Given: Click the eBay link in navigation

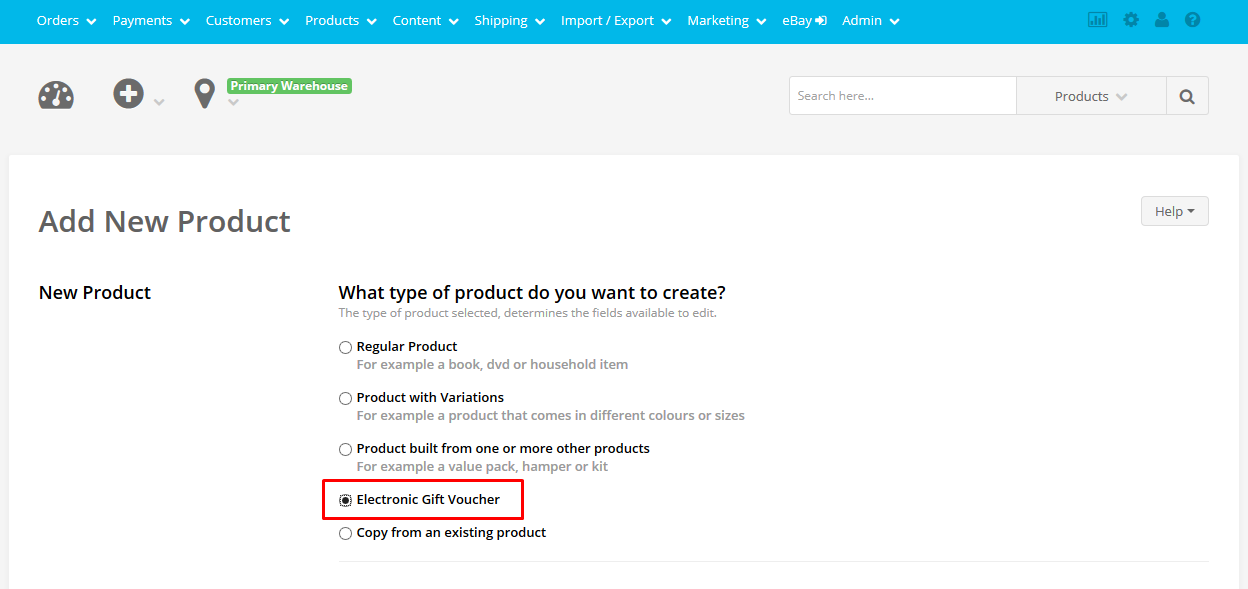Looking at the screenshot, I should point(804,20).
